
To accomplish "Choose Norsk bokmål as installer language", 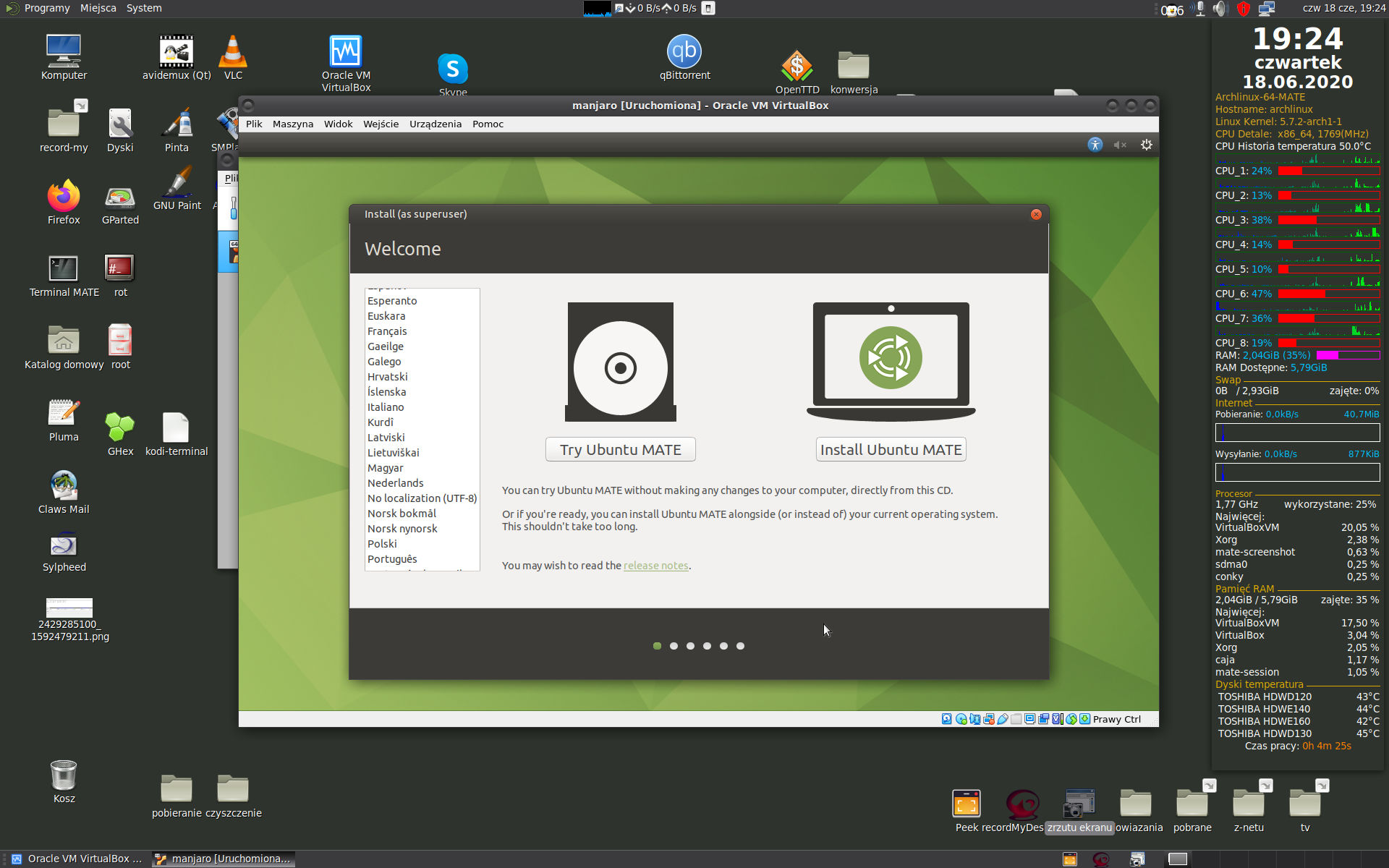I will (401, 513).
